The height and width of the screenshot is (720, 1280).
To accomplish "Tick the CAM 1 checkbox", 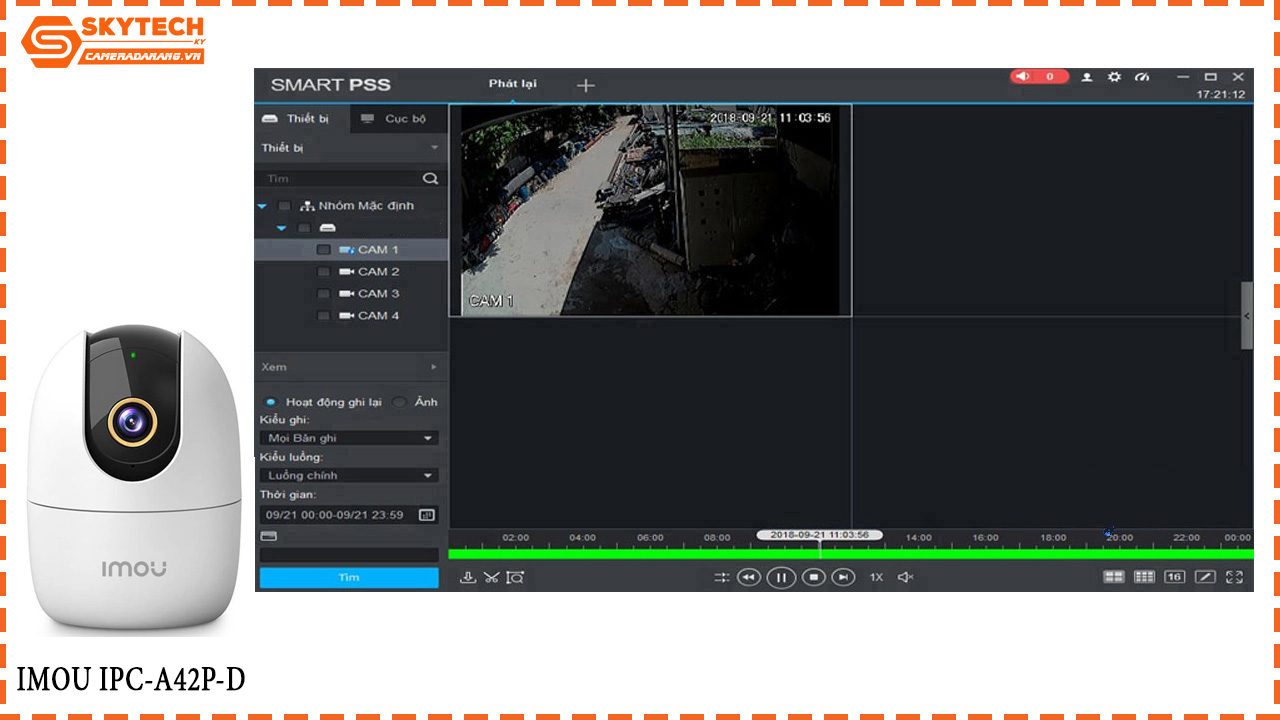I will [x=323, y=249].
